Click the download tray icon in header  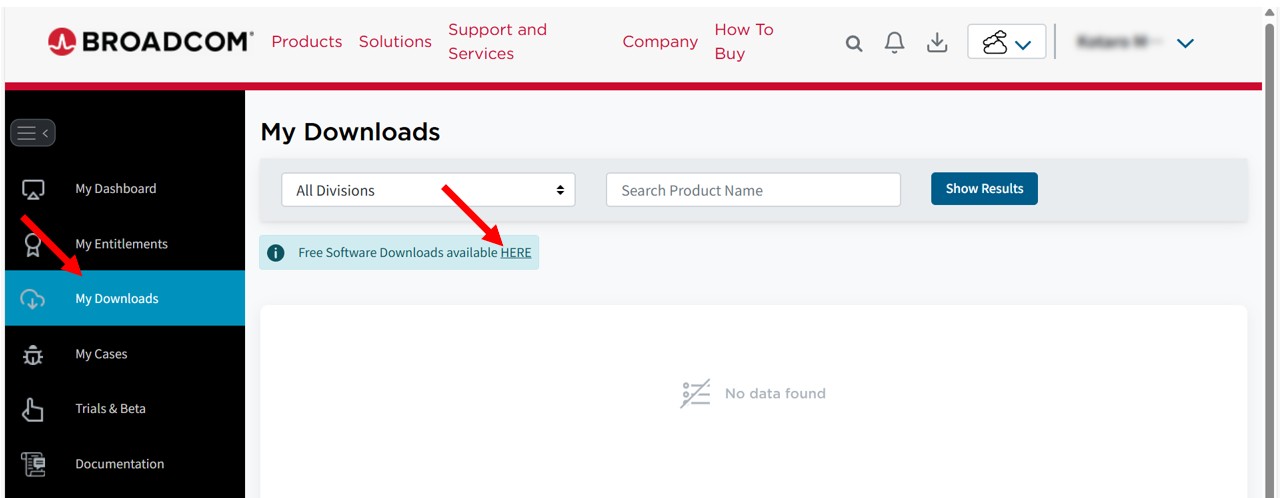937,42
